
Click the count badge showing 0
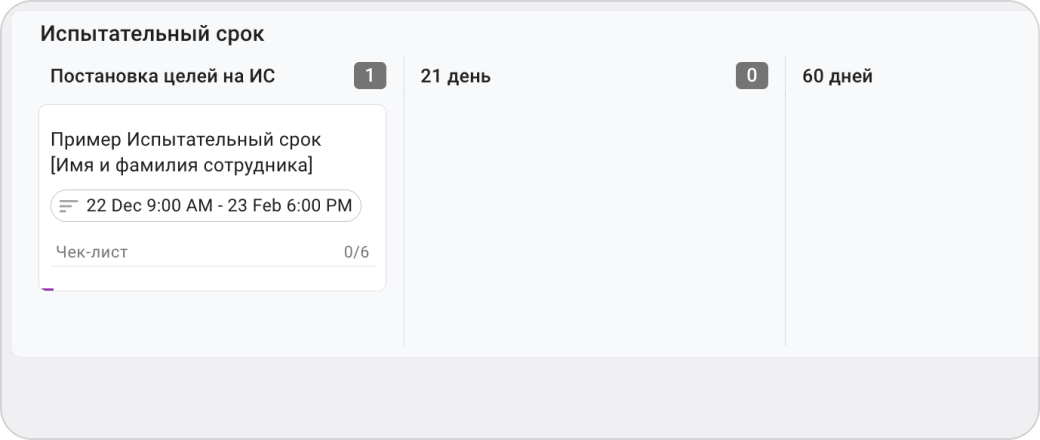click(x=752, y=76)
